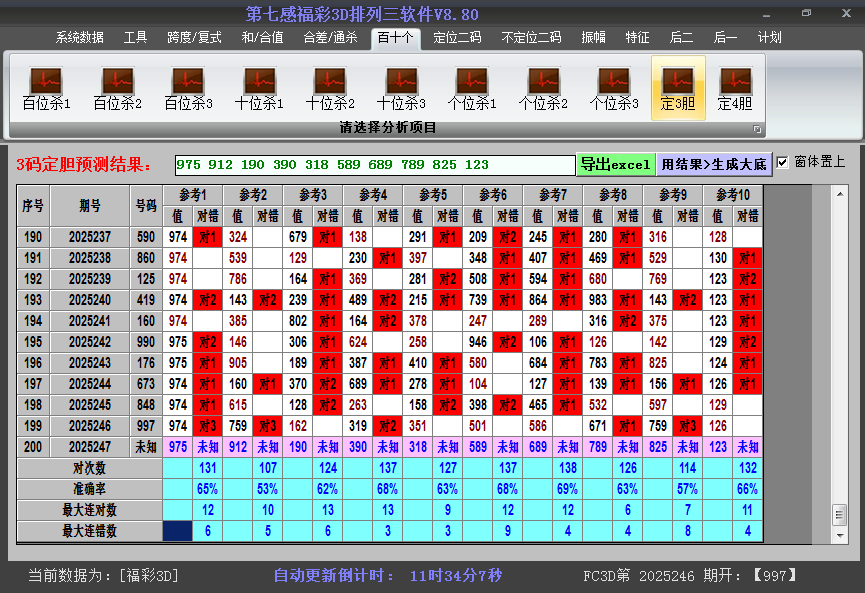865x593 pixels.
Task: Click the 对次数 row label
Action: (x=89, y=468)
